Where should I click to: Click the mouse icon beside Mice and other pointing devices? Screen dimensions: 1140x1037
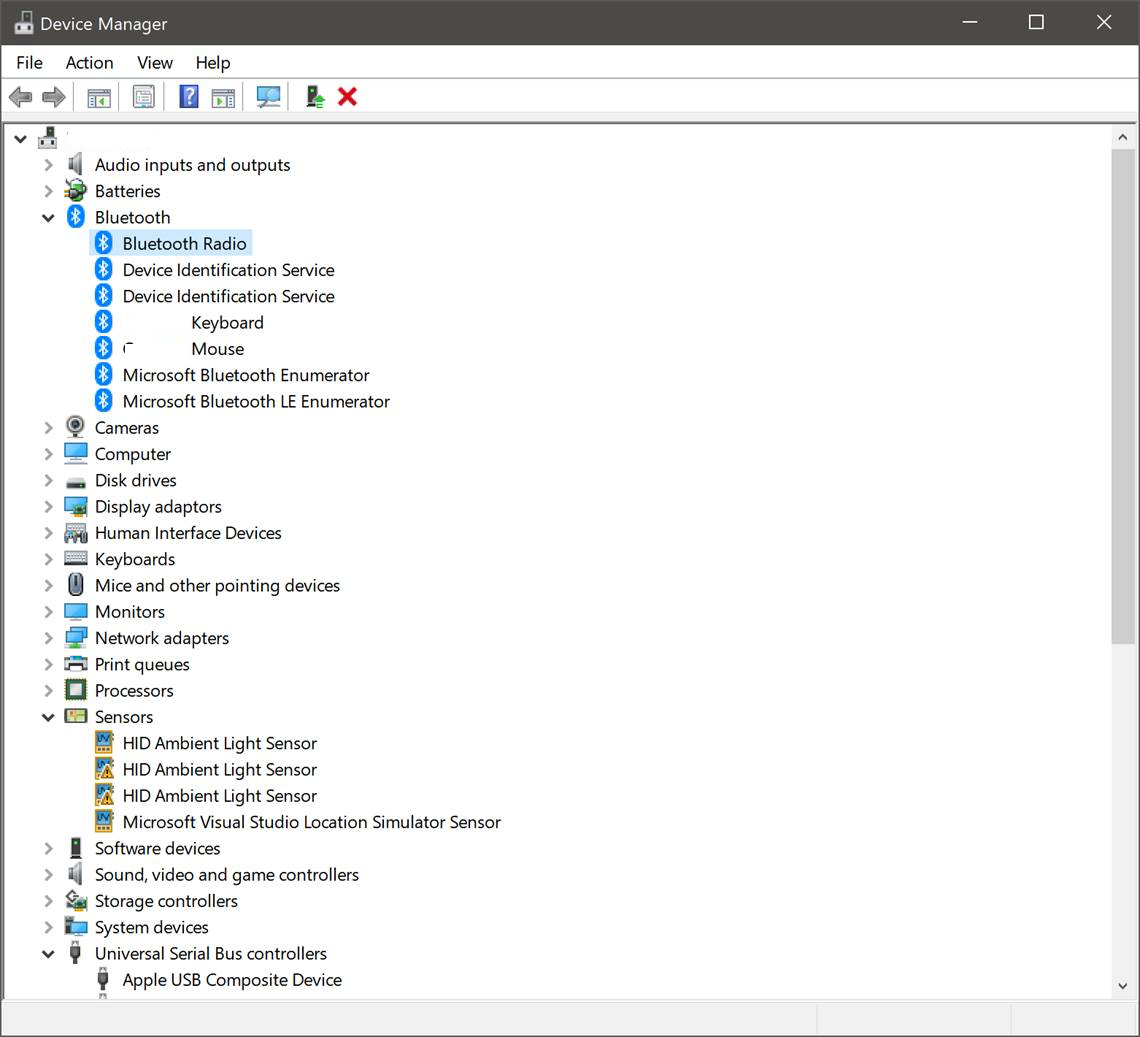pos(76,585)
